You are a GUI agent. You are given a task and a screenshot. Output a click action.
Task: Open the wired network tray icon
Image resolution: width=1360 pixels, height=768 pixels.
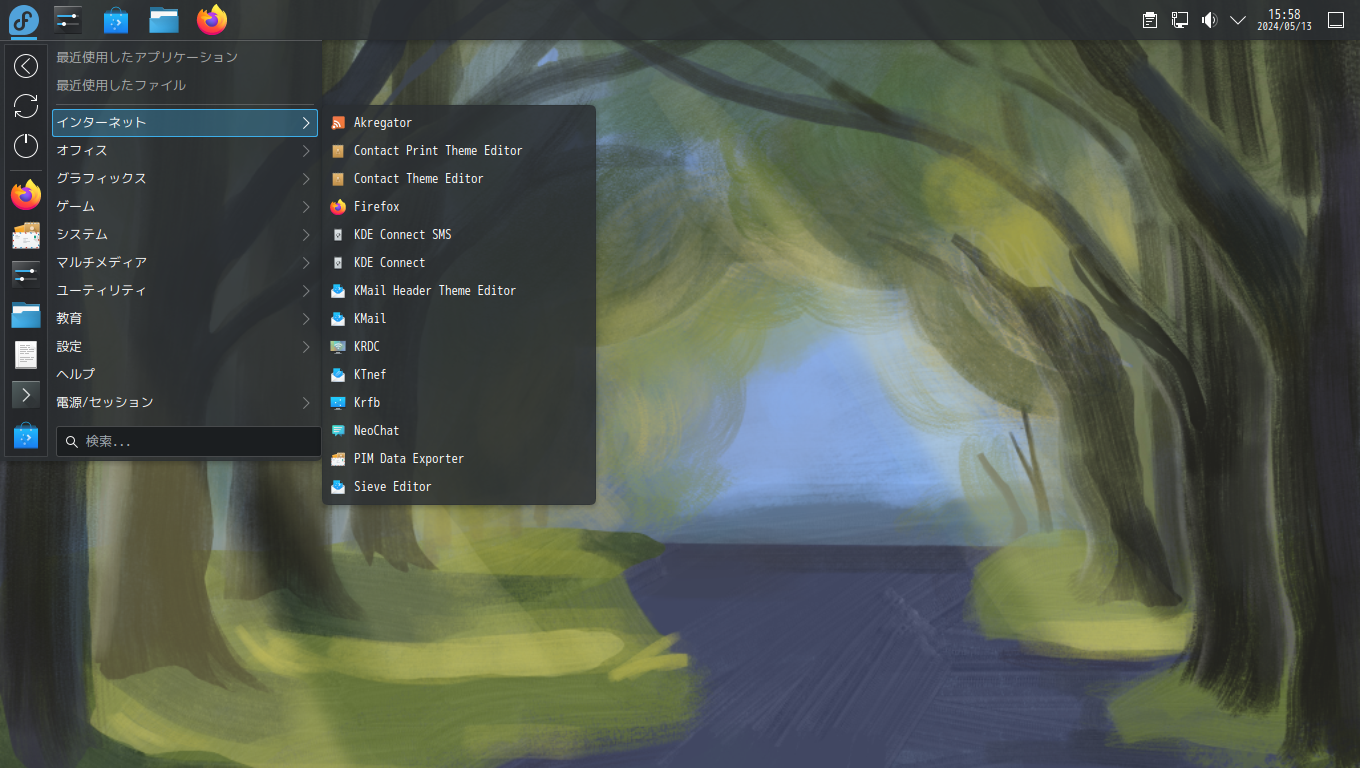click(1180, 20)
